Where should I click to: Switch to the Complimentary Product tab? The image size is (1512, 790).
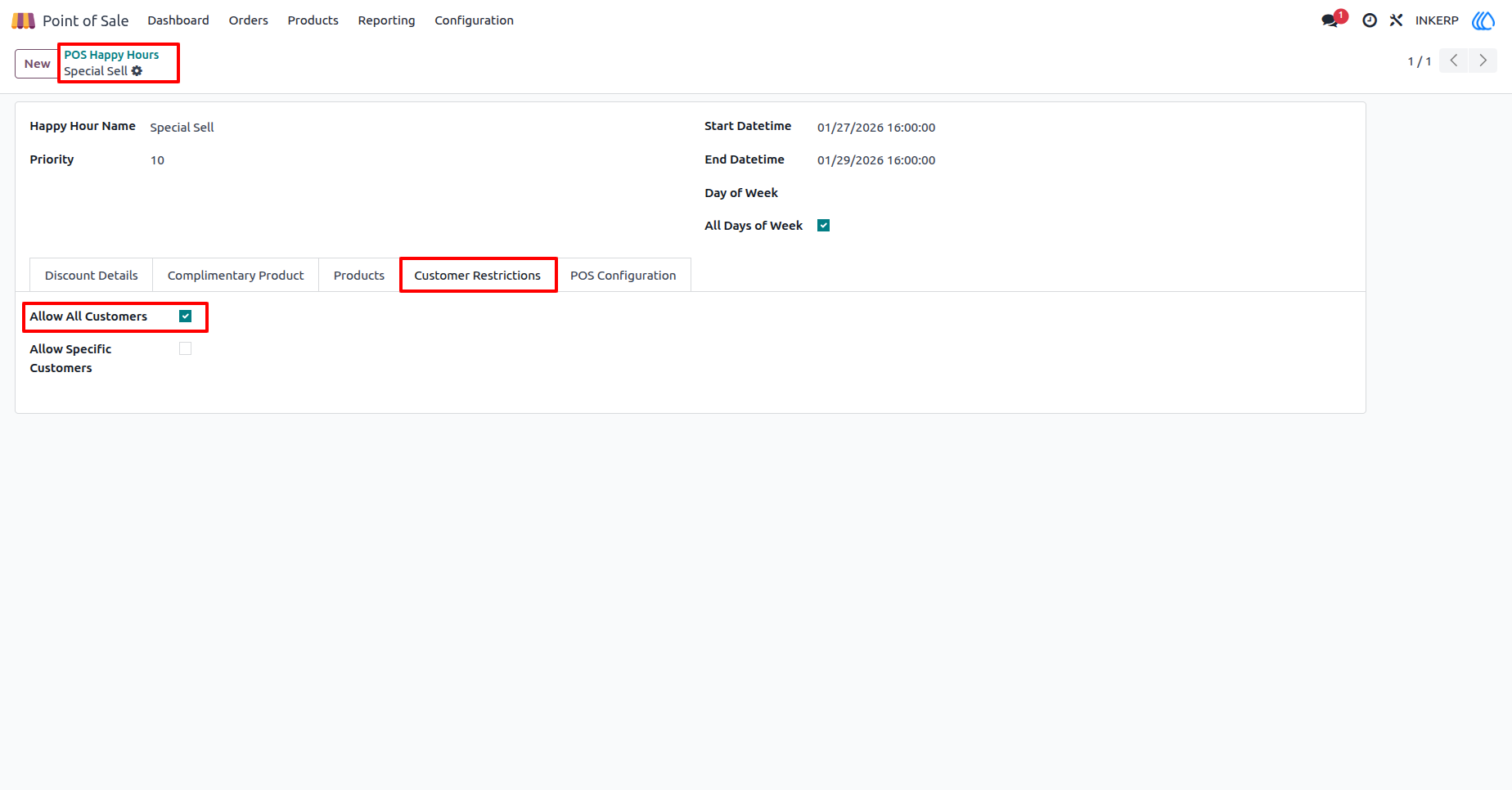click(236, 276)
